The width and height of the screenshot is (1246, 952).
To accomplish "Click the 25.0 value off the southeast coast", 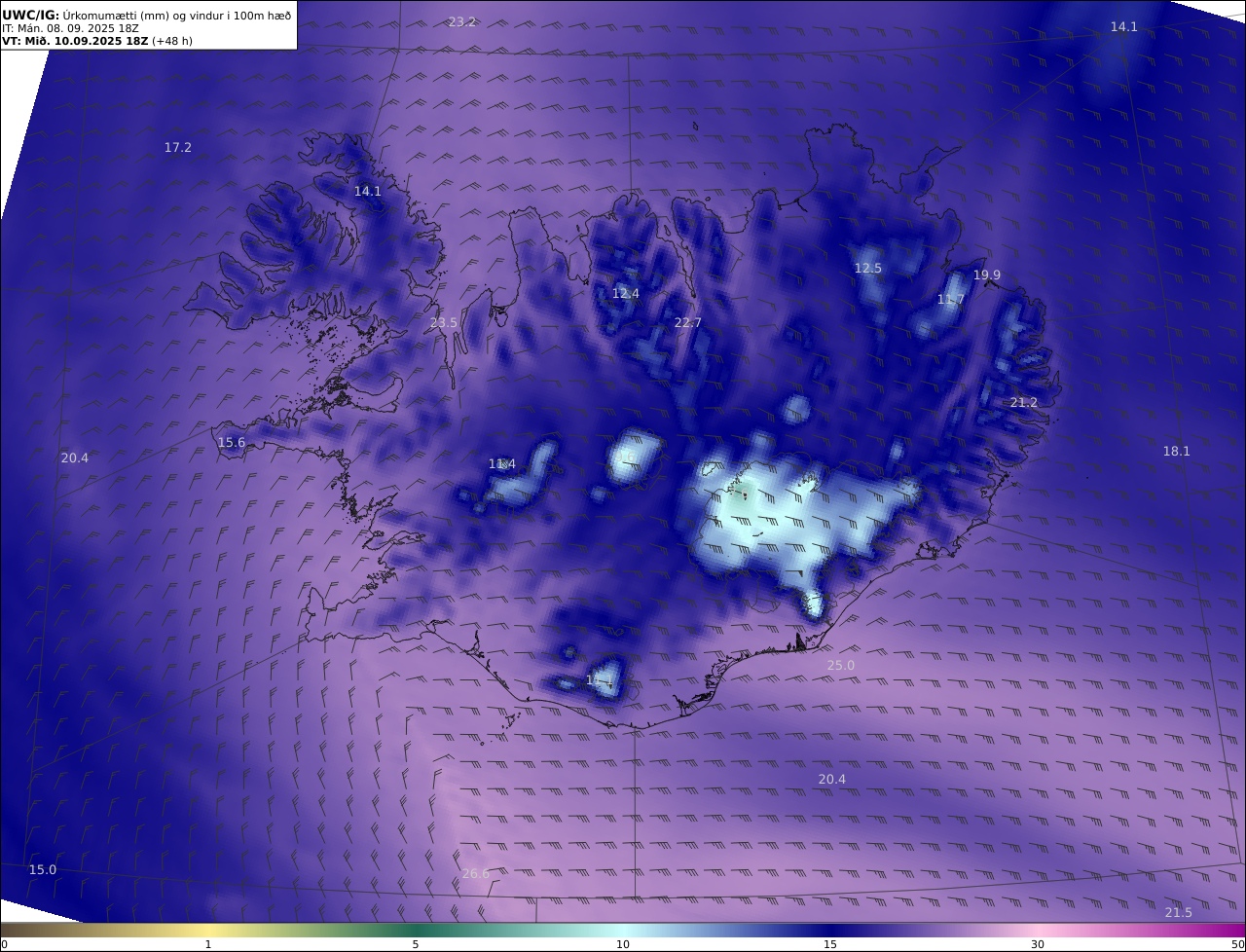I will click(841, 665).
